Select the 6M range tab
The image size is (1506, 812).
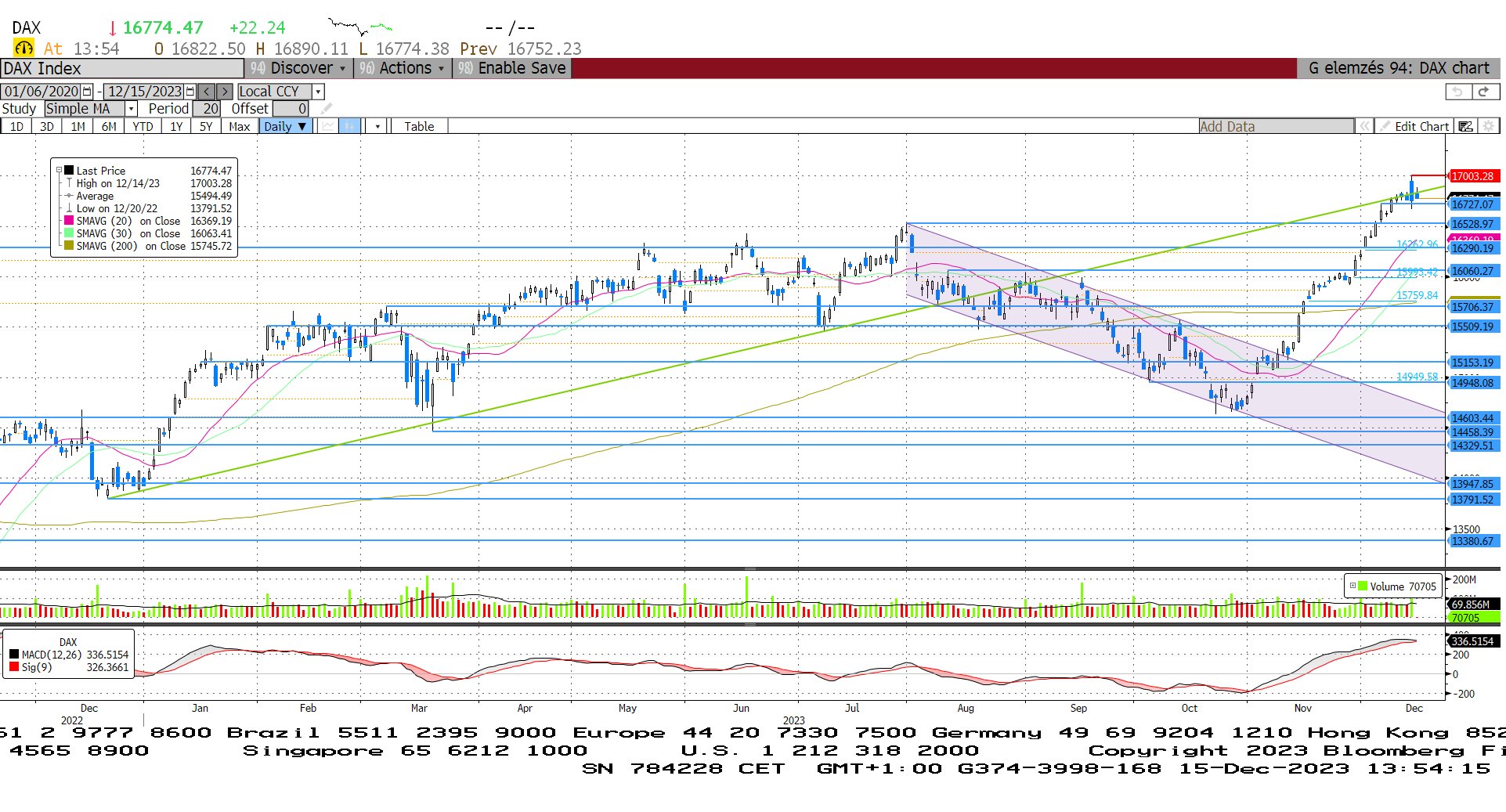[x=109, y=126]
